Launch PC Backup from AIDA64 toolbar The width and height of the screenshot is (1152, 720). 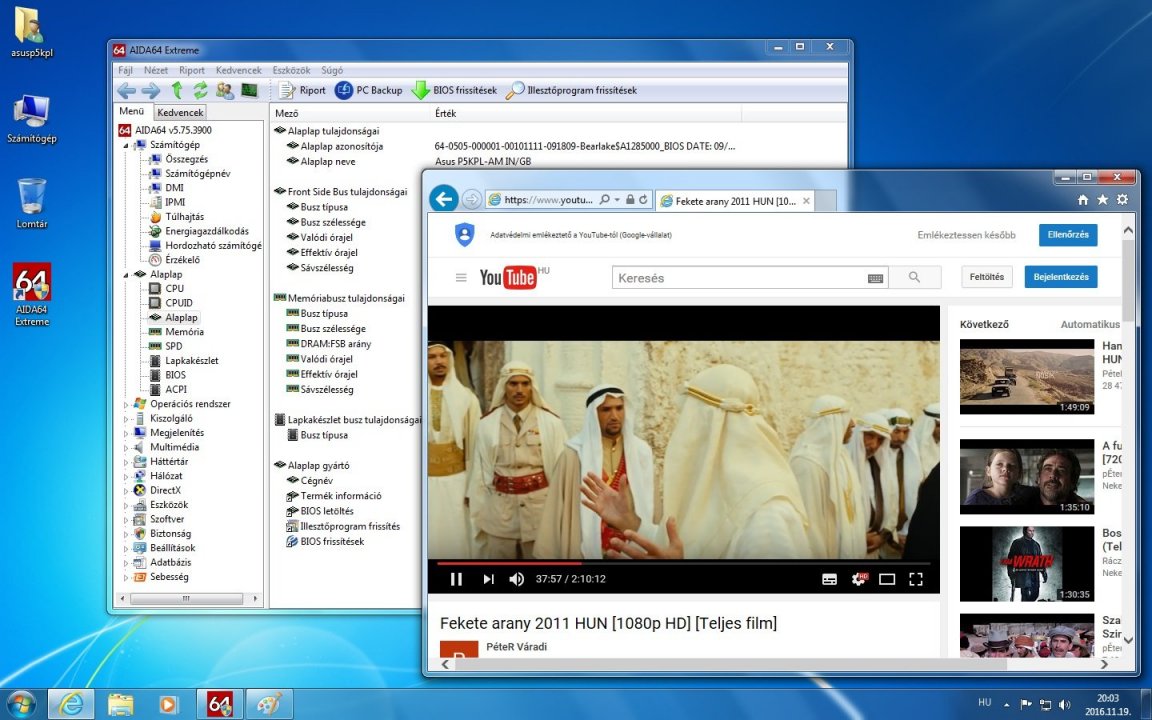pyautogui.click(x=368, y=90)
